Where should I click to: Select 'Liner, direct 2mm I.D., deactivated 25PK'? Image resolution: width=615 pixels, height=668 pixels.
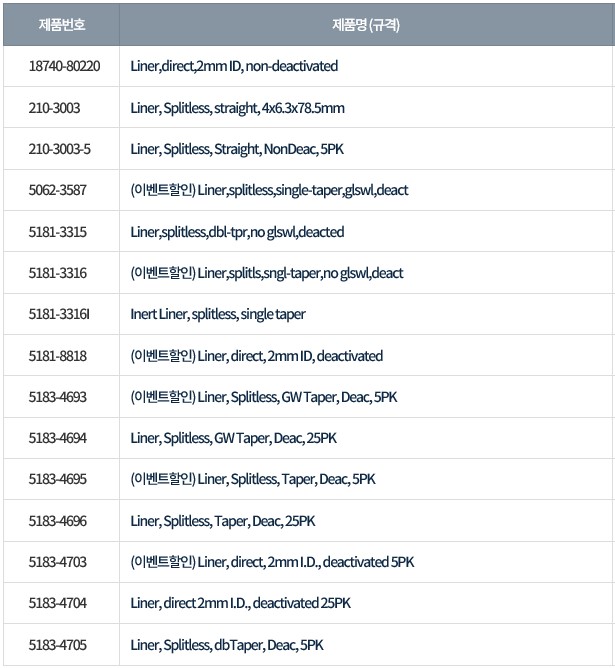[240, 603]
